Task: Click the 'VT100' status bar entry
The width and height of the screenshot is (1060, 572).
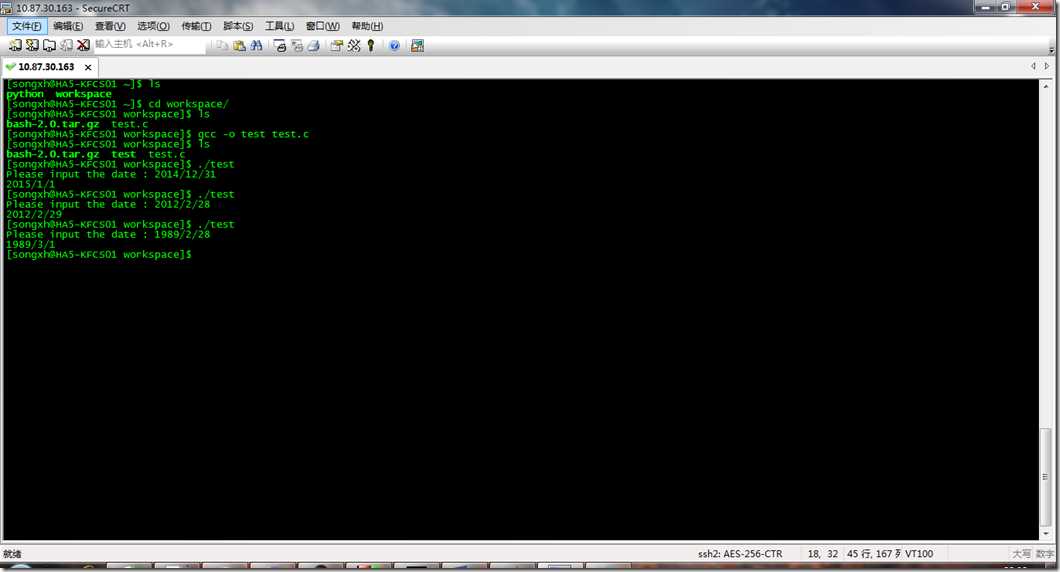Action: click(919, 554)
